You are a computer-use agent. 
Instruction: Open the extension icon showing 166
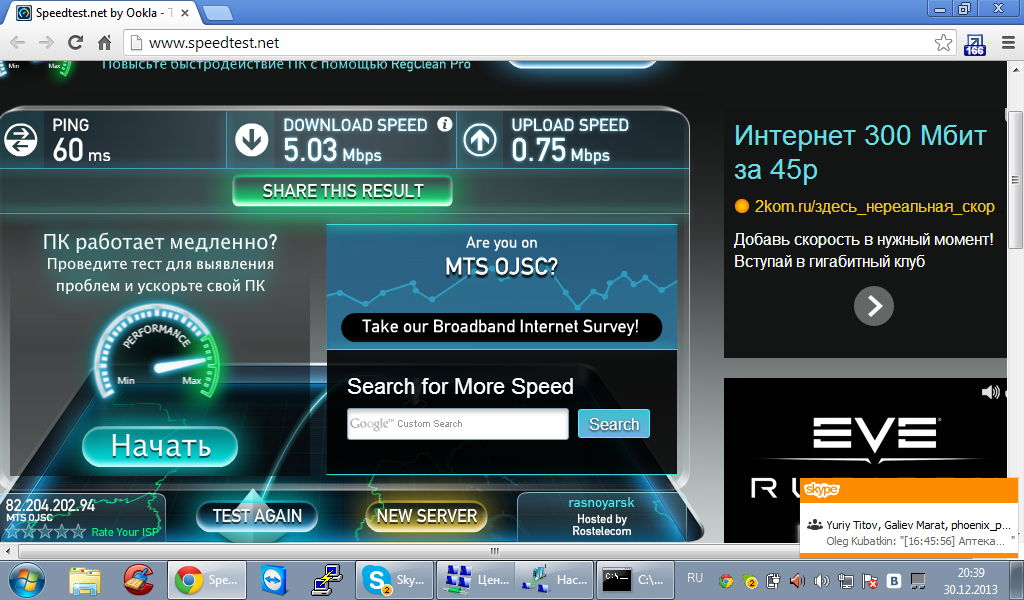(x=974, y=44)
